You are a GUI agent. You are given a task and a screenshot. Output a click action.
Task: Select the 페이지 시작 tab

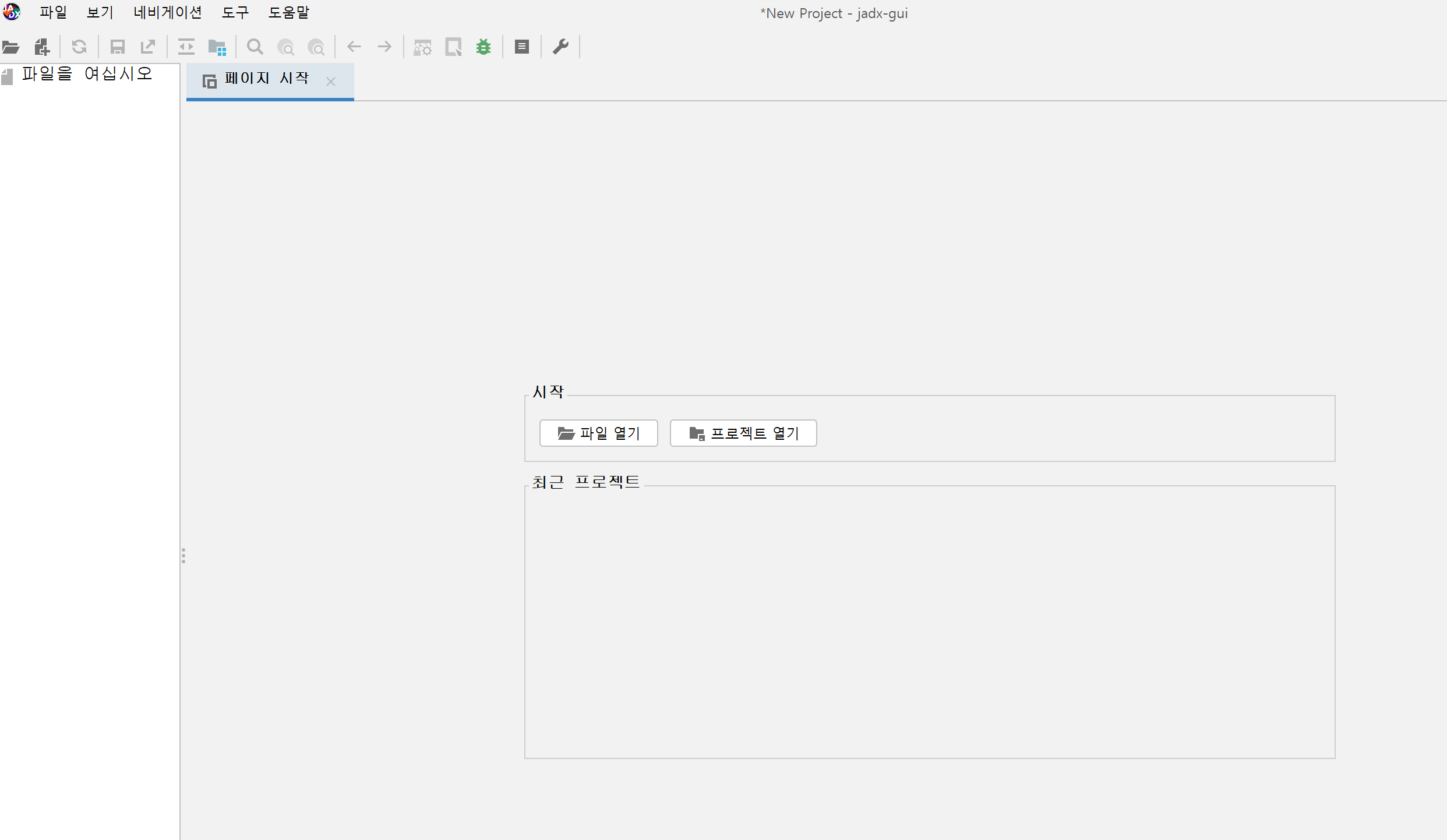266,79
